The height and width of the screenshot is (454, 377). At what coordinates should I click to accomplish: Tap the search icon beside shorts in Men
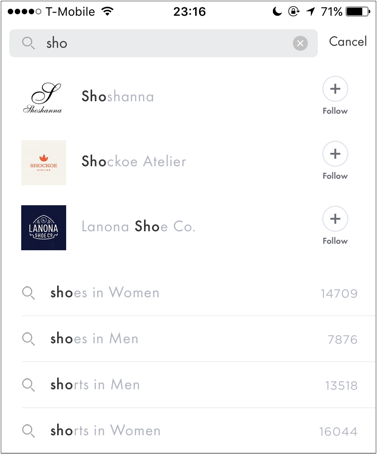click(28, 385)
